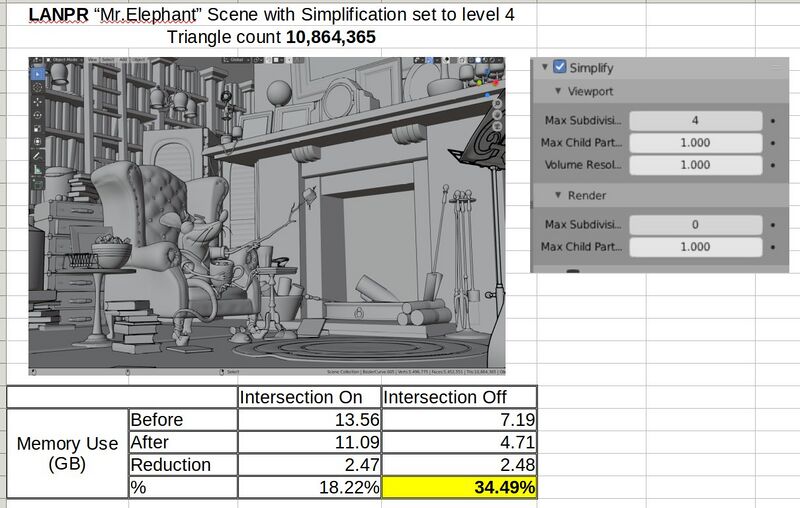
Task: Select the 'Intersection Off' header cell
Action: [x=459, y=397]
